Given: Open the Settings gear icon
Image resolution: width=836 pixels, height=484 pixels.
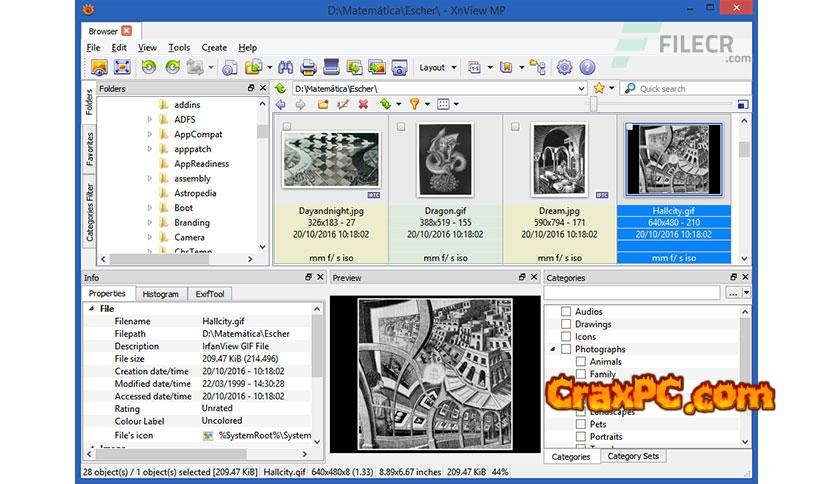Looking at the screenshot, I should [x=564, y=68].
